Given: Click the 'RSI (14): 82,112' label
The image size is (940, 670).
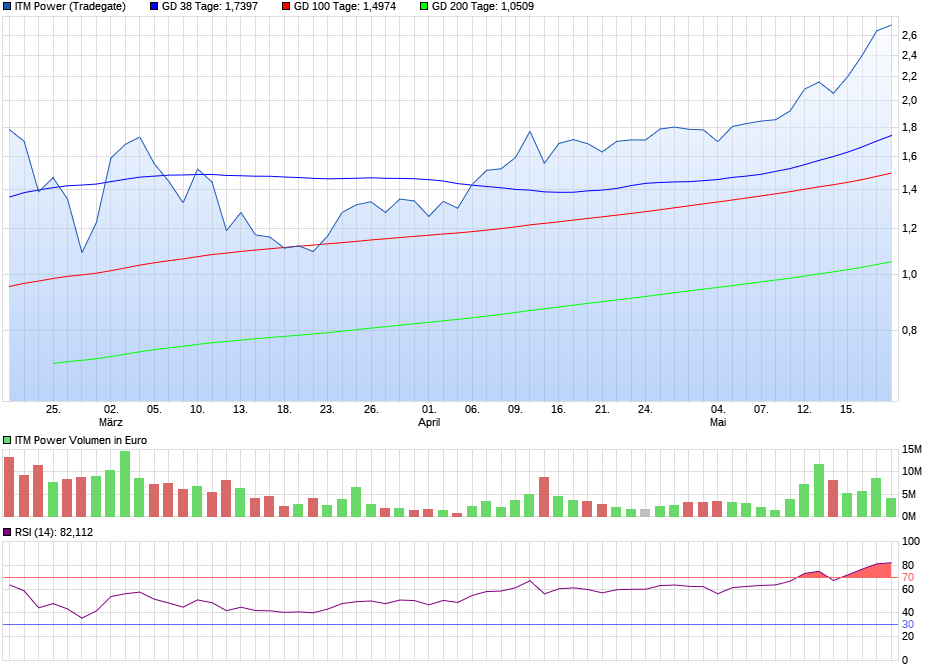Looking at the screenshot, I should (x=54, y=532).
